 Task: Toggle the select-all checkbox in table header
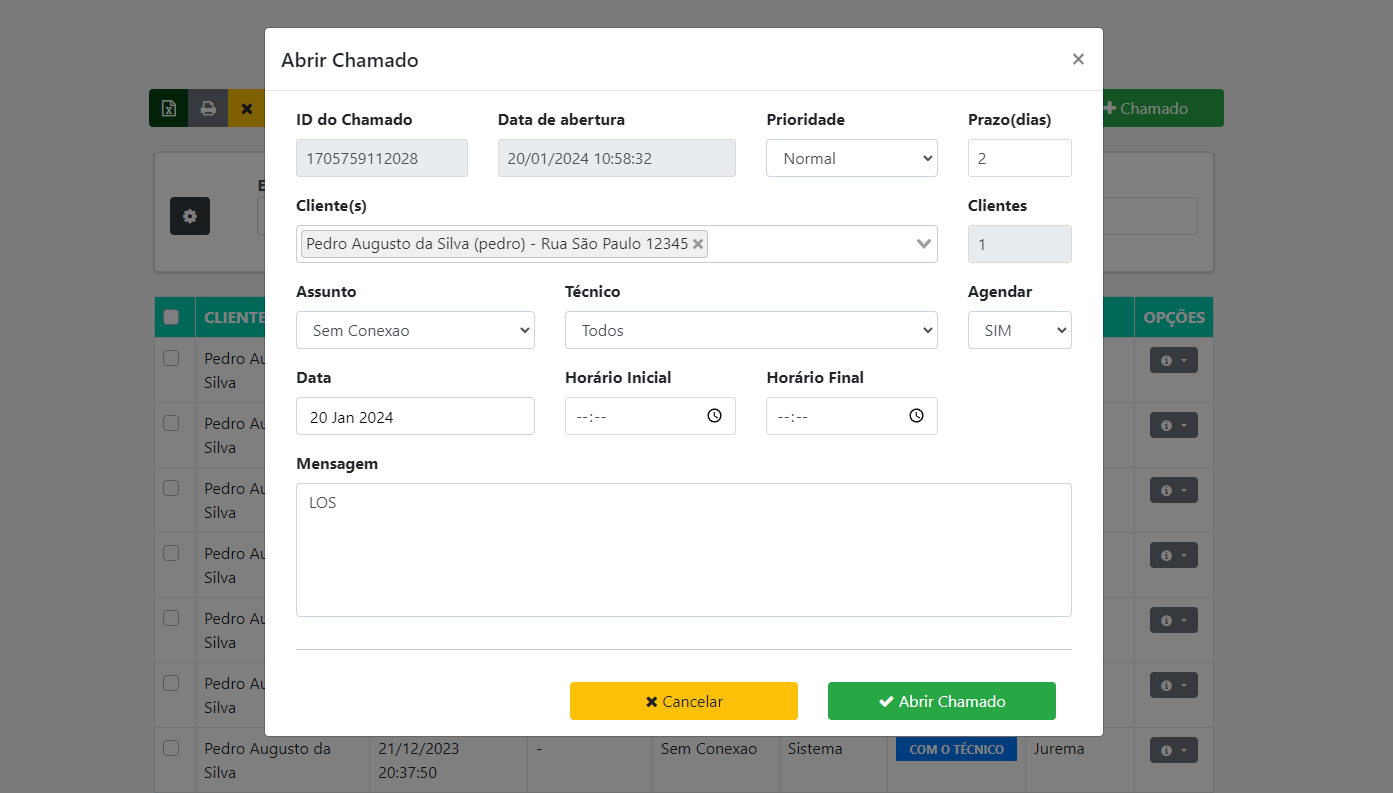point(171,317)
